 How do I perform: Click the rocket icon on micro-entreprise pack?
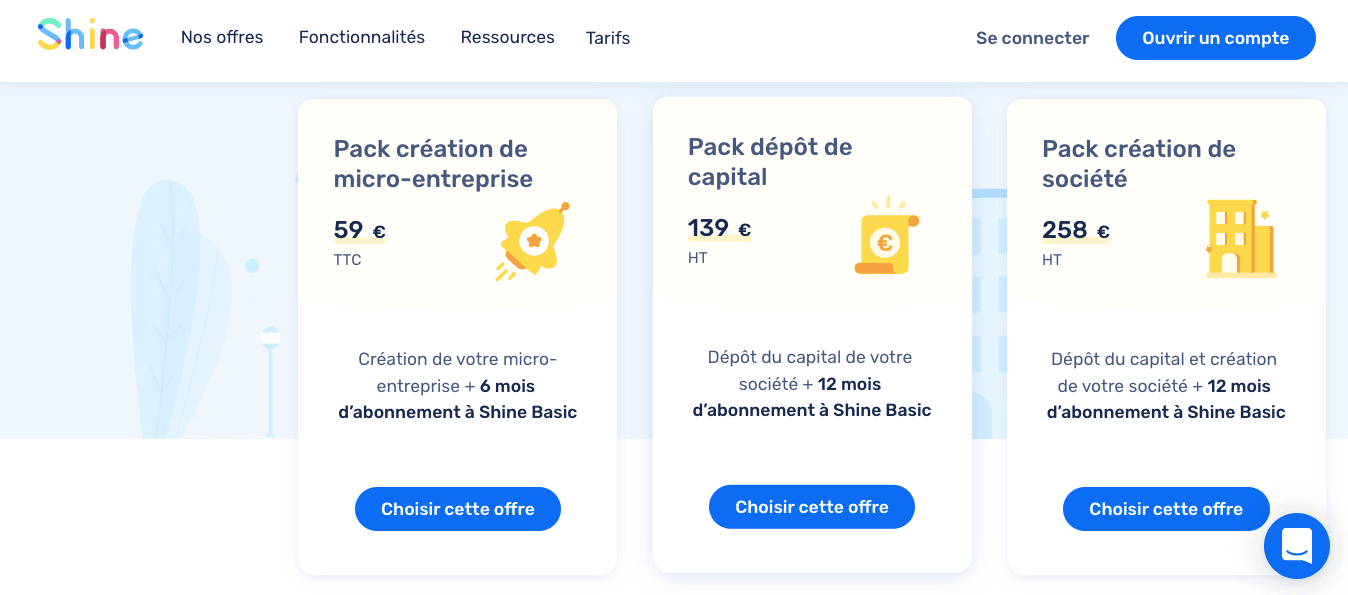(x=533, y=240)
